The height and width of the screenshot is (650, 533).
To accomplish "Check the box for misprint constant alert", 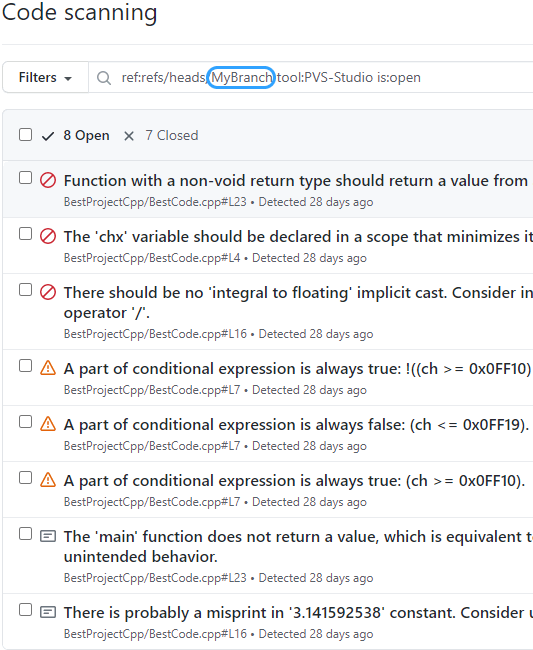I will pyautogui.click(x=26, y=610).
